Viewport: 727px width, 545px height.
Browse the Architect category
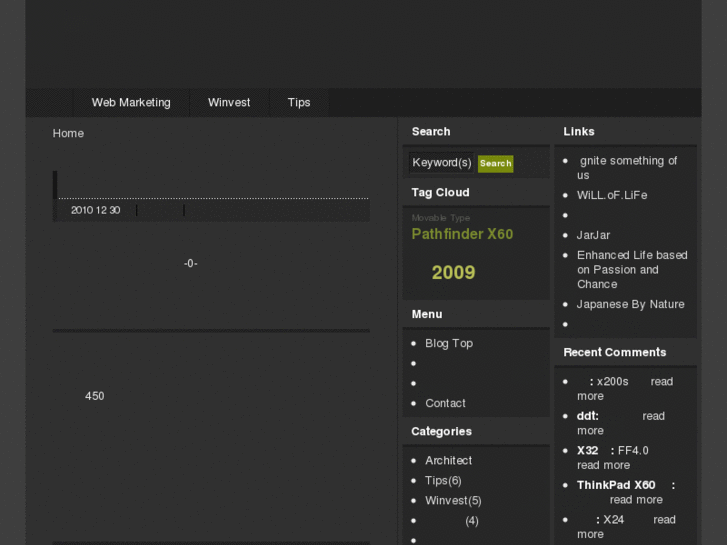[x=448, y=460]
